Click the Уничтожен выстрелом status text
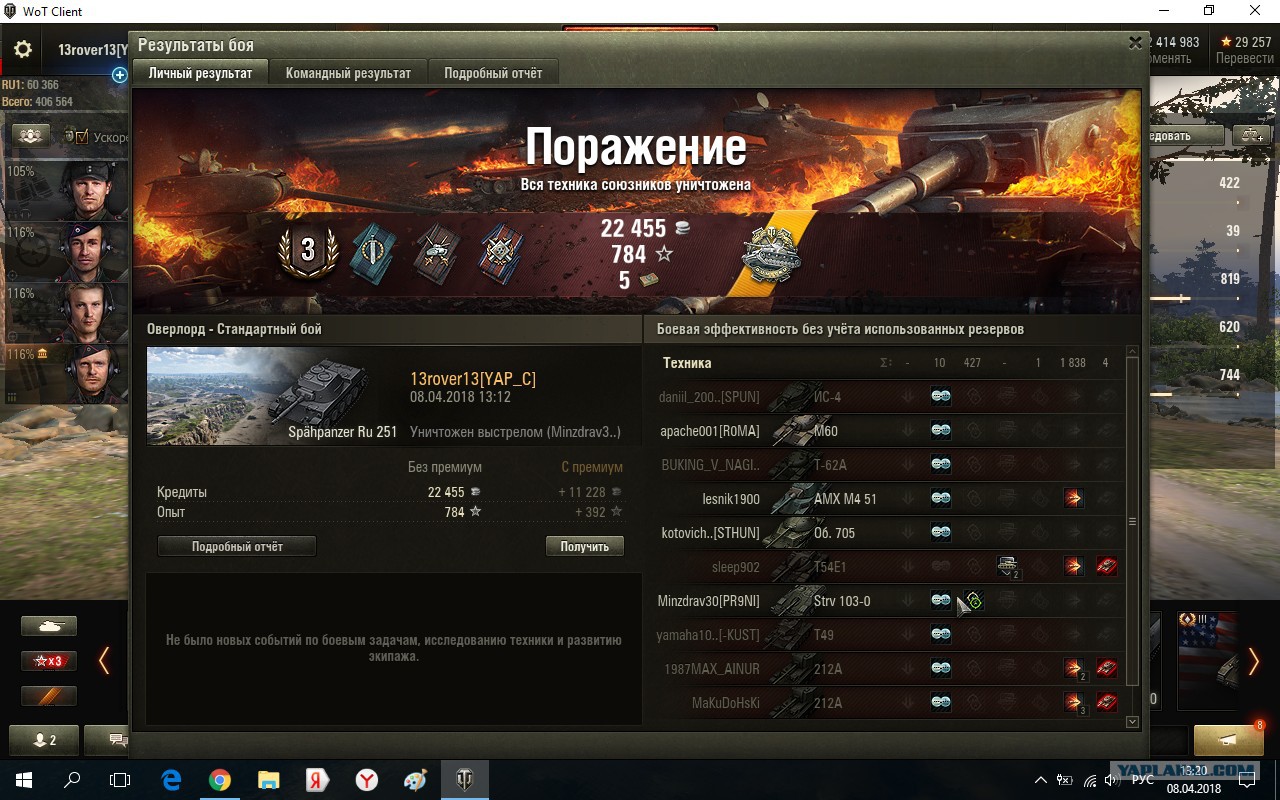This screenshot has width=1280, height=800. click(515, 432)
